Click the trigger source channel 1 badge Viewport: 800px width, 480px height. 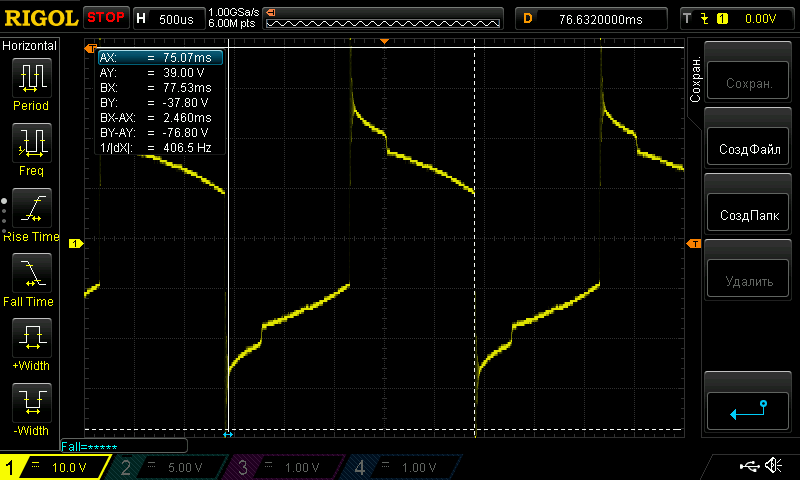[722, 19]
